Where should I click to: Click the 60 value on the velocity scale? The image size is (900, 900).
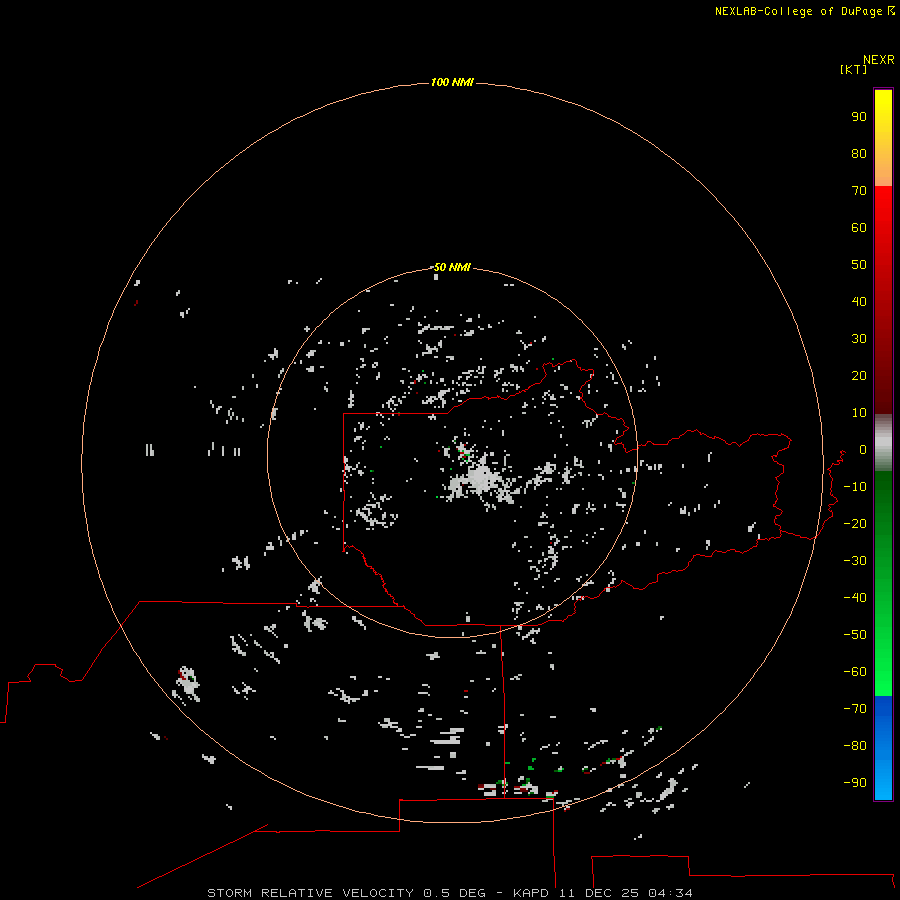[859, 228]
